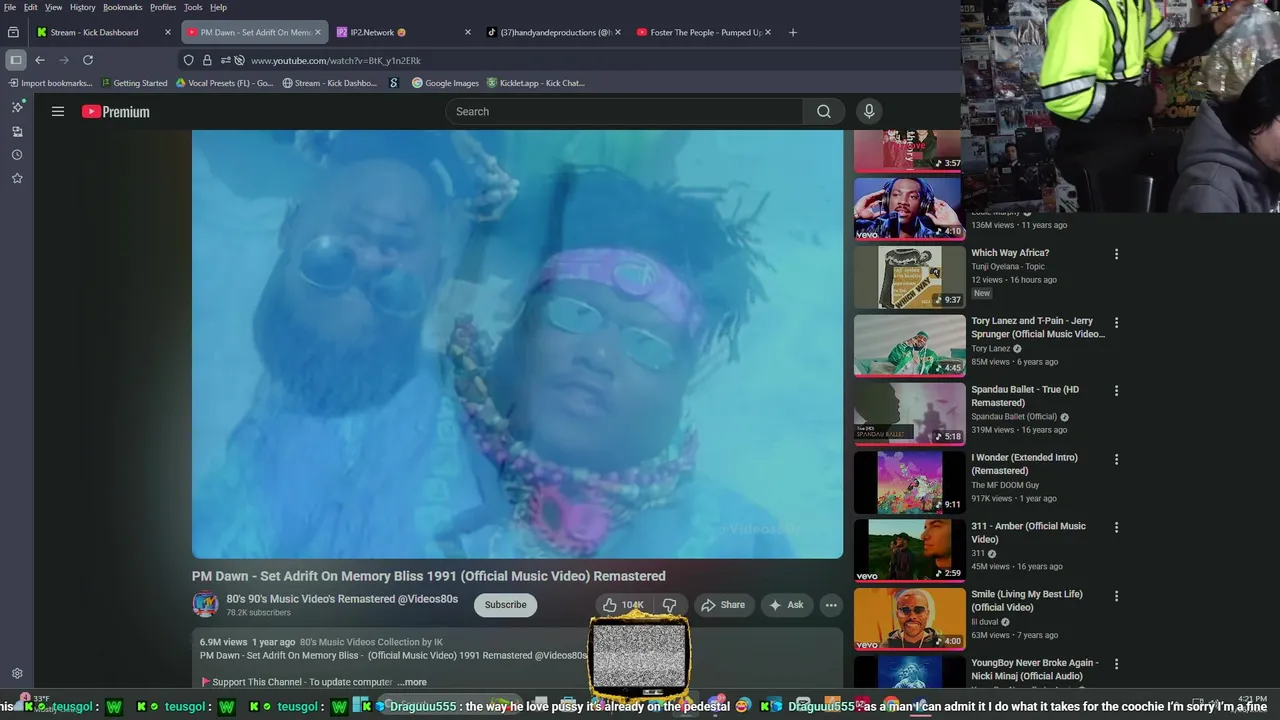Open Kicklet.app bookmark
Screen dimensions: 1280x720
535,83
